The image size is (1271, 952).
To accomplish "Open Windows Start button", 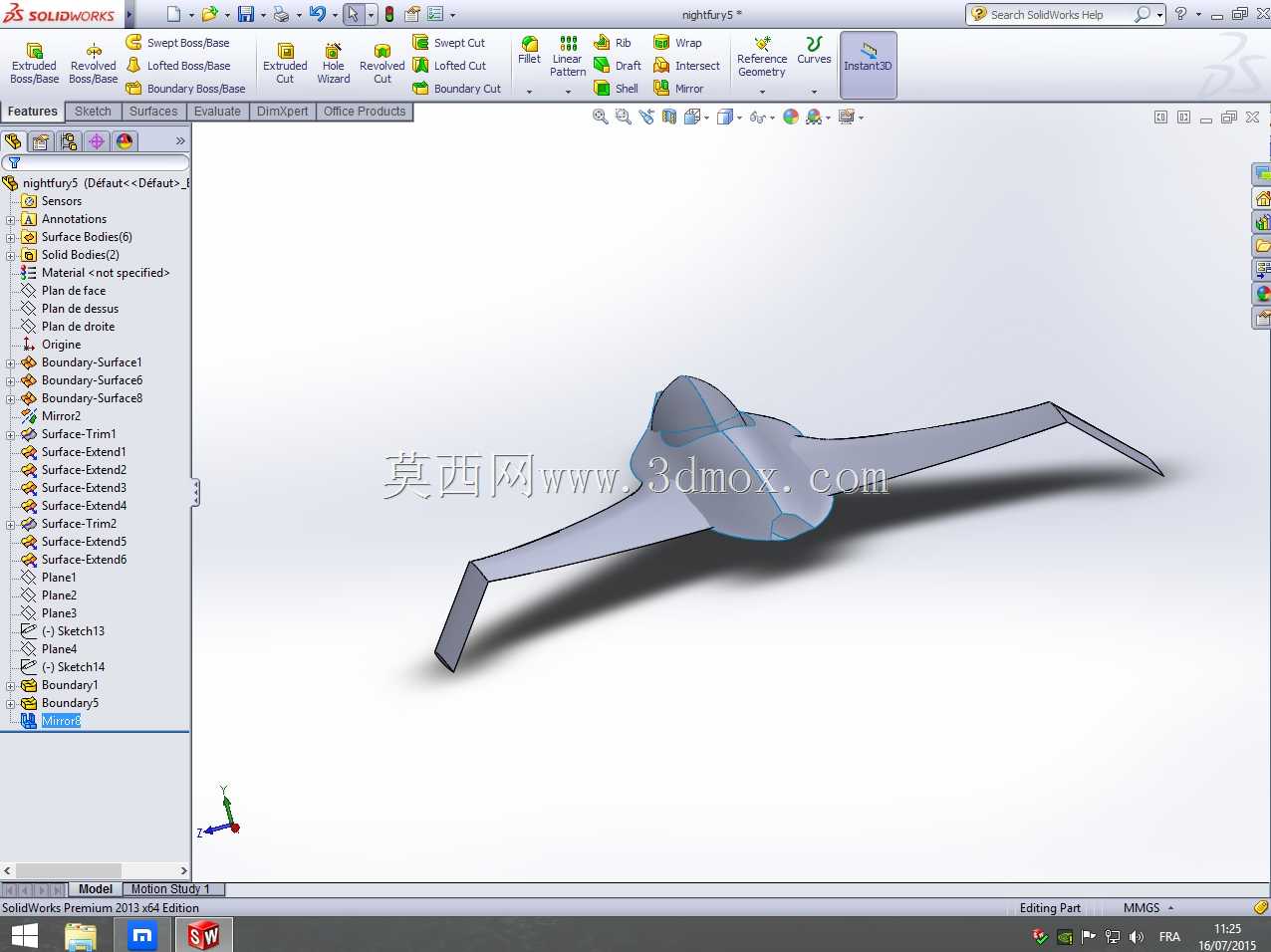I will 24,935.
